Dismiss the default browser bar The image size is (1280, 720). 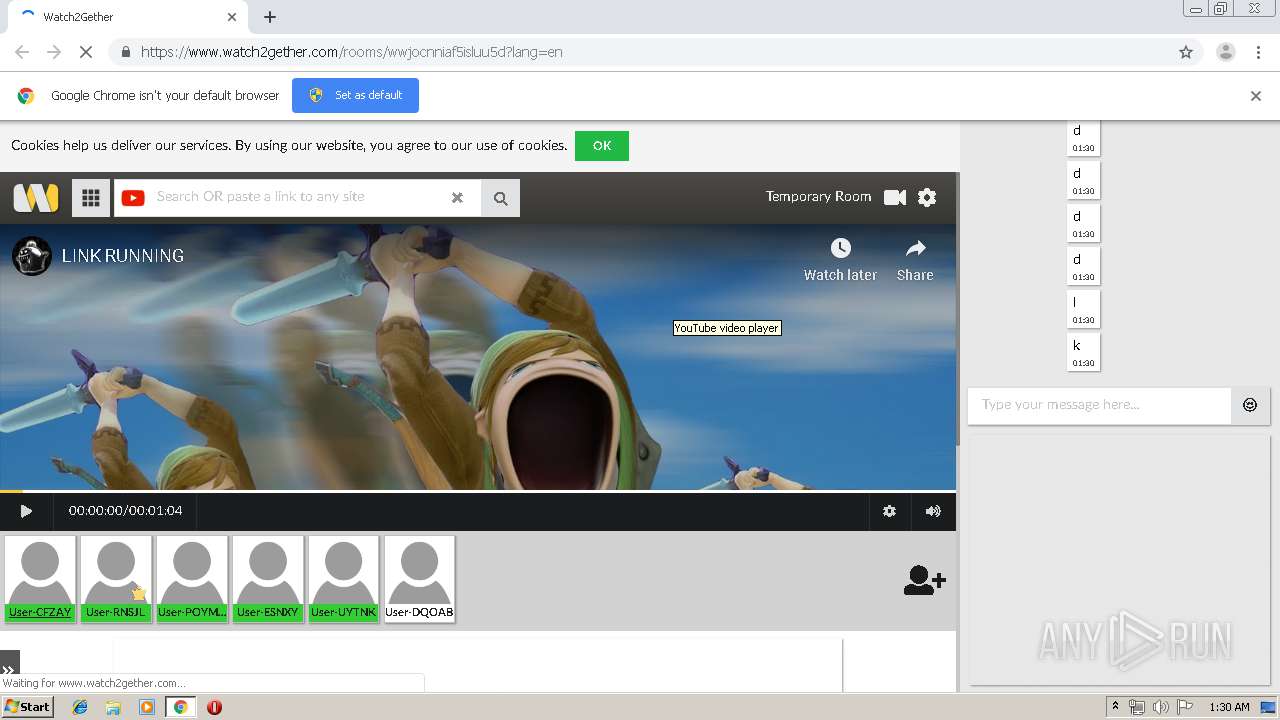click(x=1256, y=96)
